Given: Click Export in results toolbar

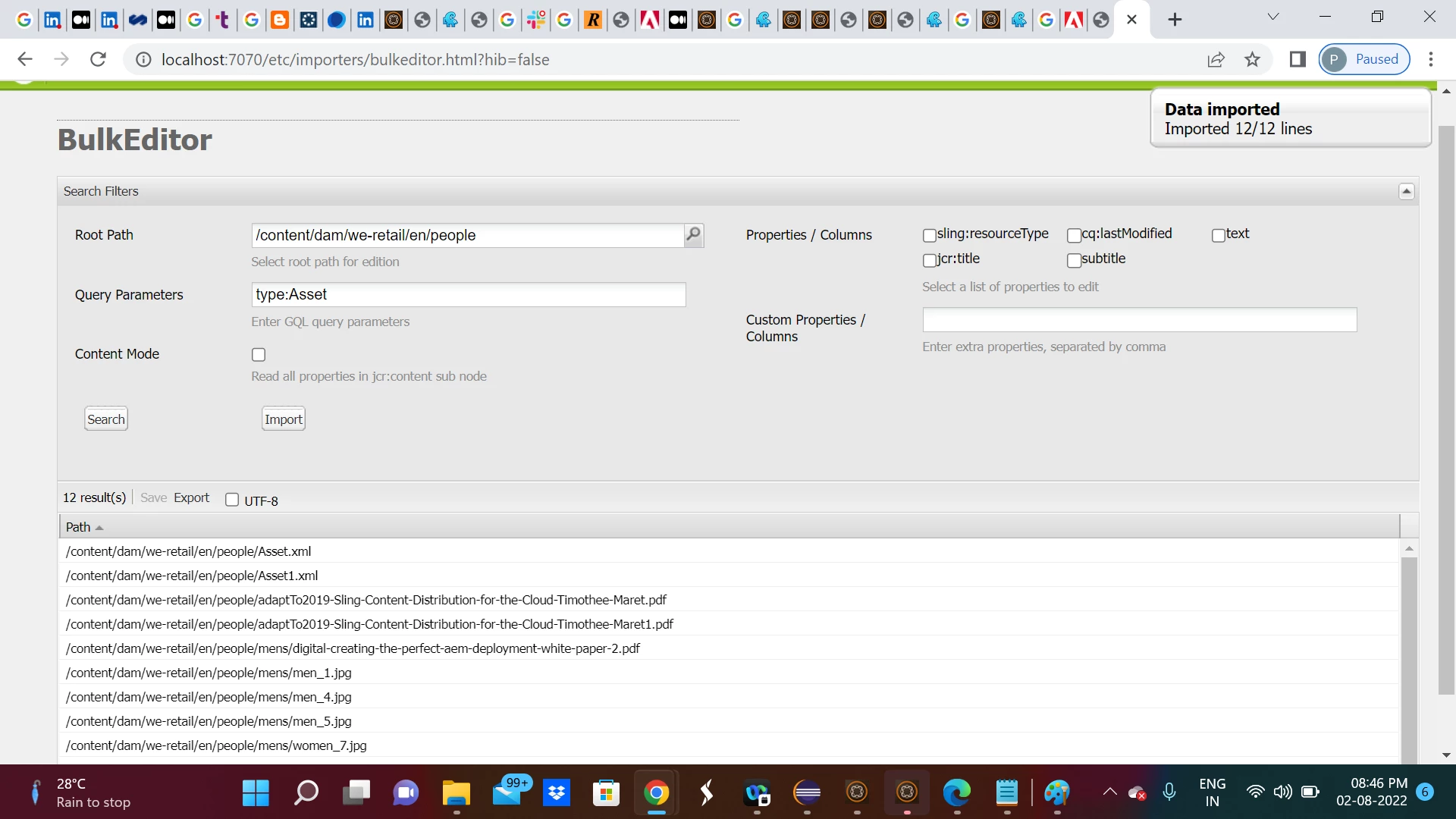Looking at the screenshot, I should [x=191, y=497].
